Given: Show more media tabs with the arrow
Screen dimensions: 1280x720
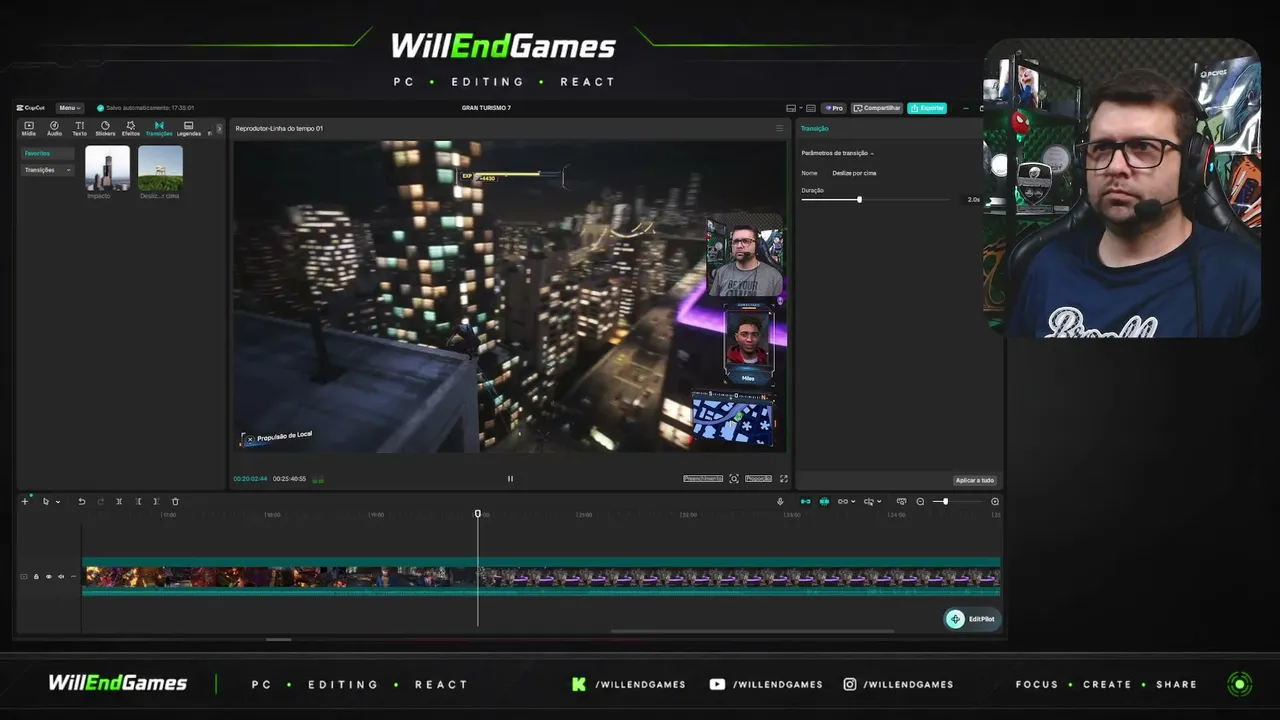Looking at the screenshot, I should click(219, 128).
